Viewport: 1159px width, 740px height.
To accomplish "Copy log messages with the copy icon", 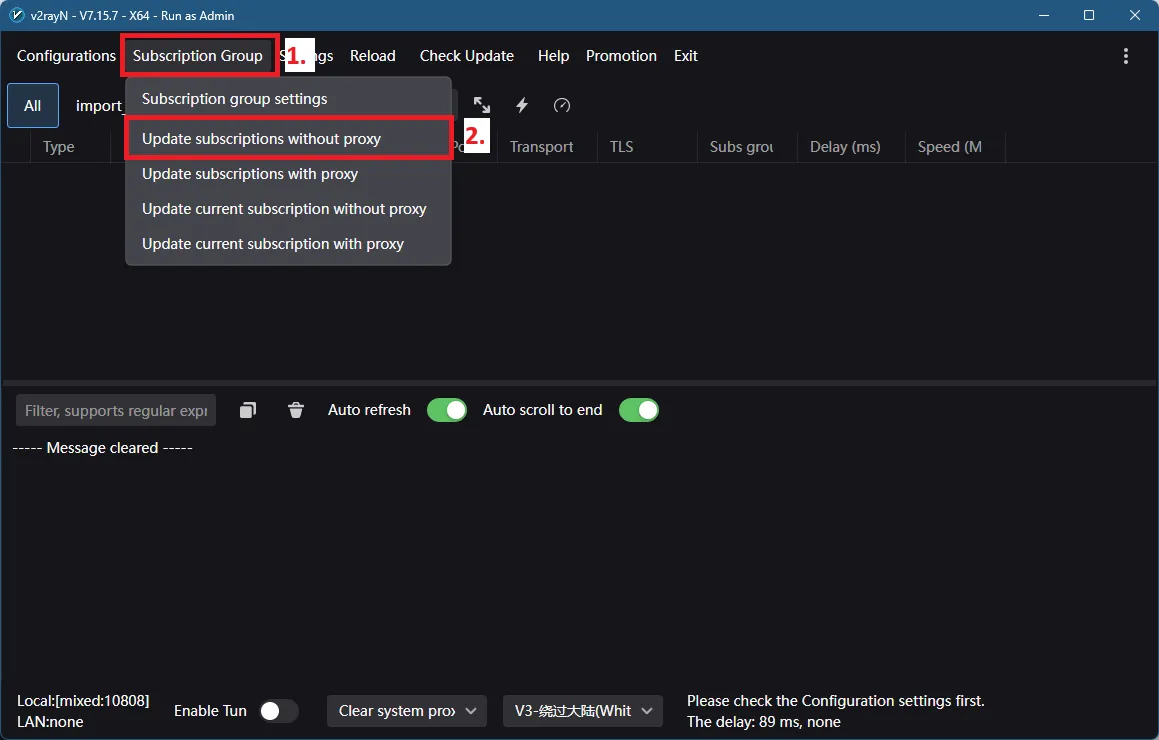I will click(x=248, y=410).
